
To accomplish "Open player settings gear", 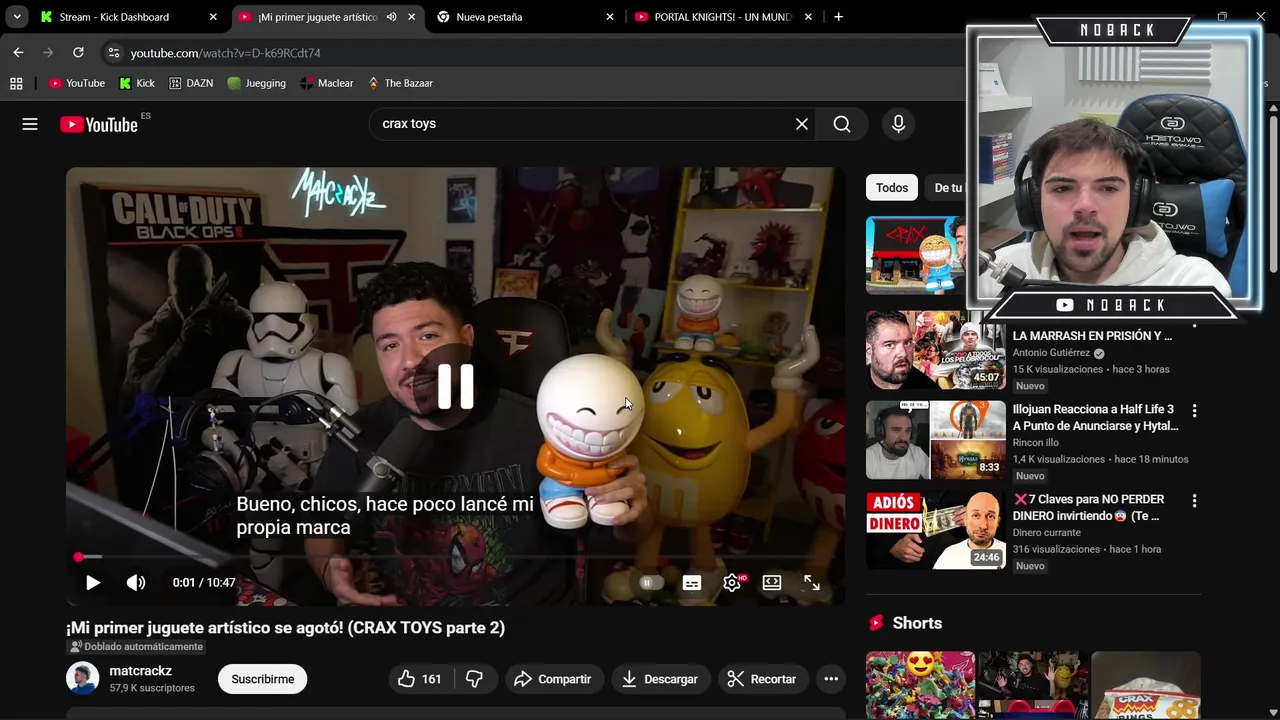I will (732, 583).
